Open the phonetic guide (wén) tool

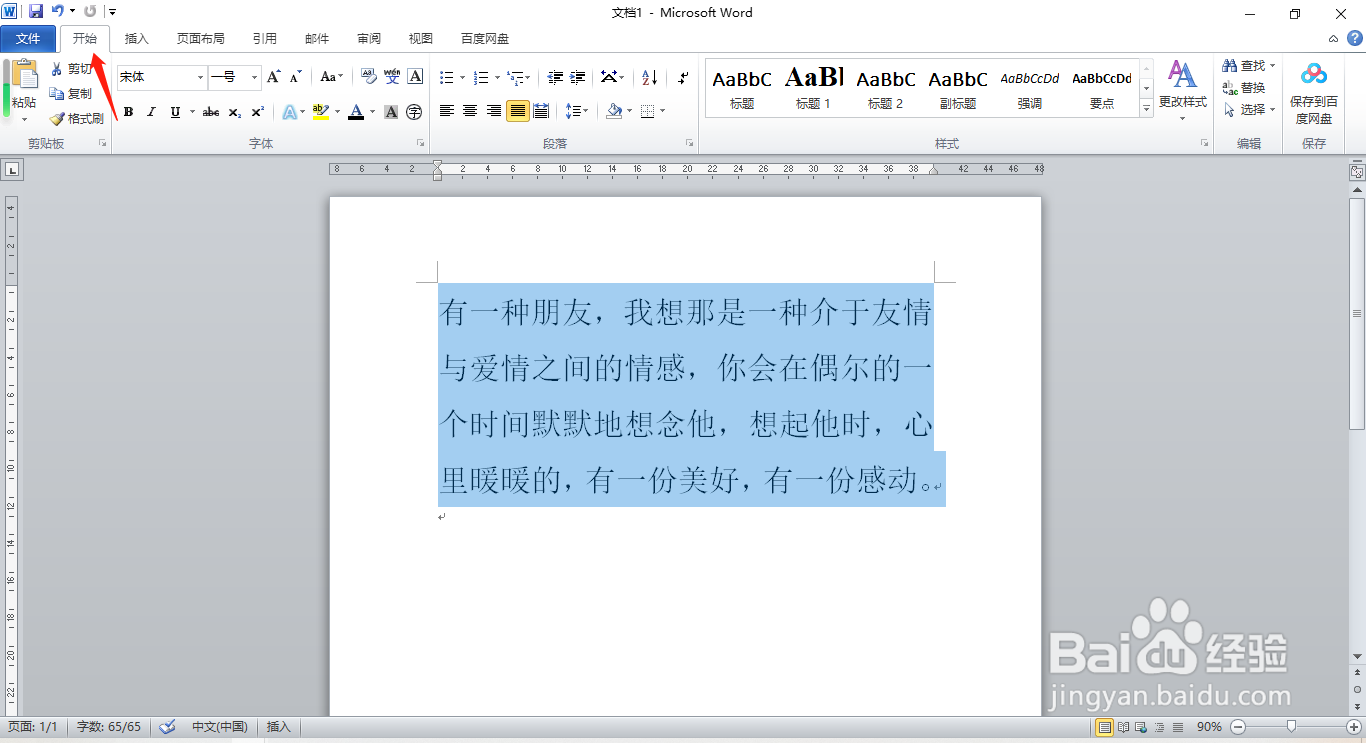[x=392, y=77]
